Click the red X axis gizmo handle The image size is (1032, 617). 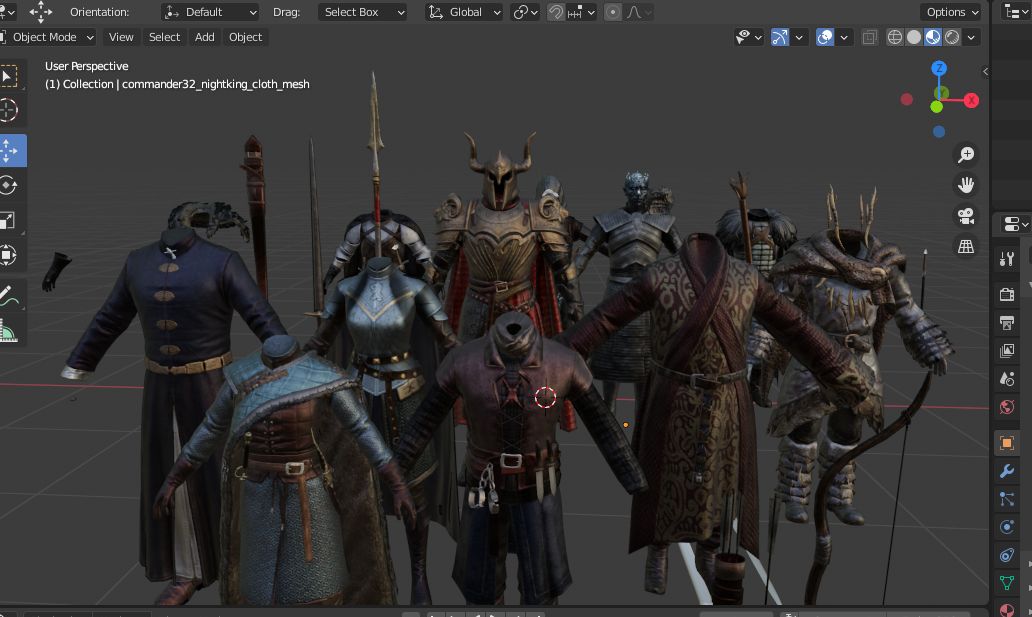(971, 100)
